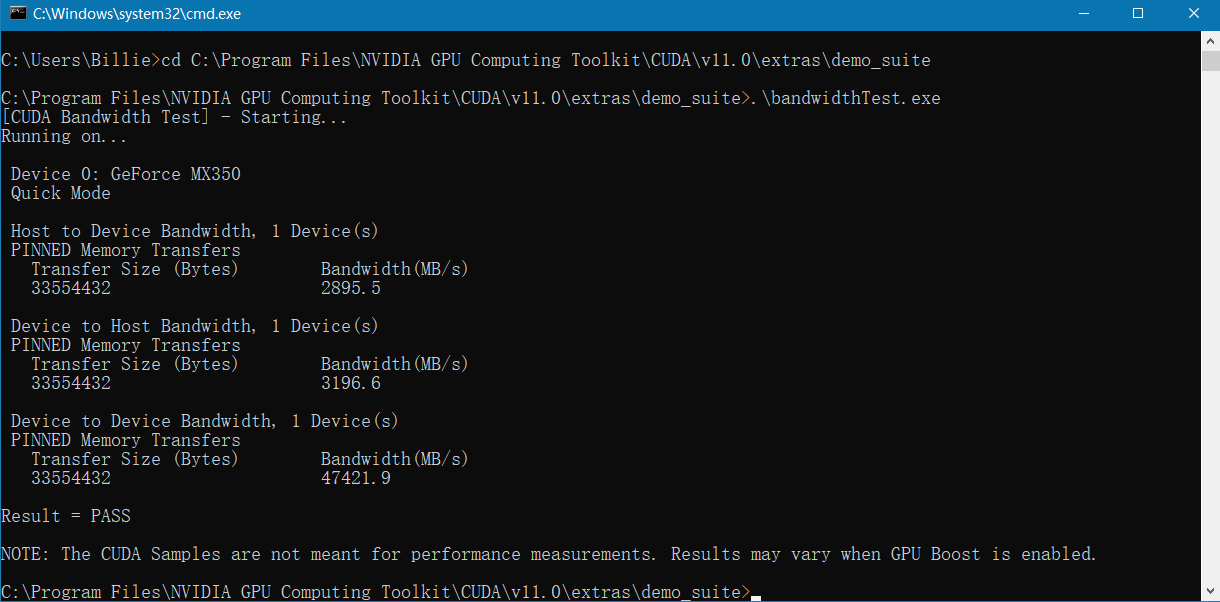This screenshot has height=602, width=1220.
Task: Click the 47421.9 bandwidth value
Action: tap(355, 478)
